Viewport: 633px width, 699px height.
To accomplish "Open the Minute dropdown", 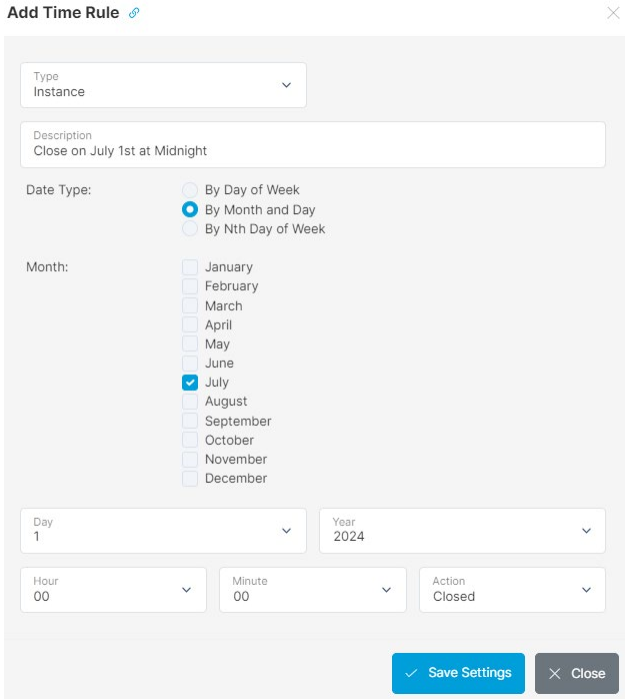I will [x=312, y=590].
